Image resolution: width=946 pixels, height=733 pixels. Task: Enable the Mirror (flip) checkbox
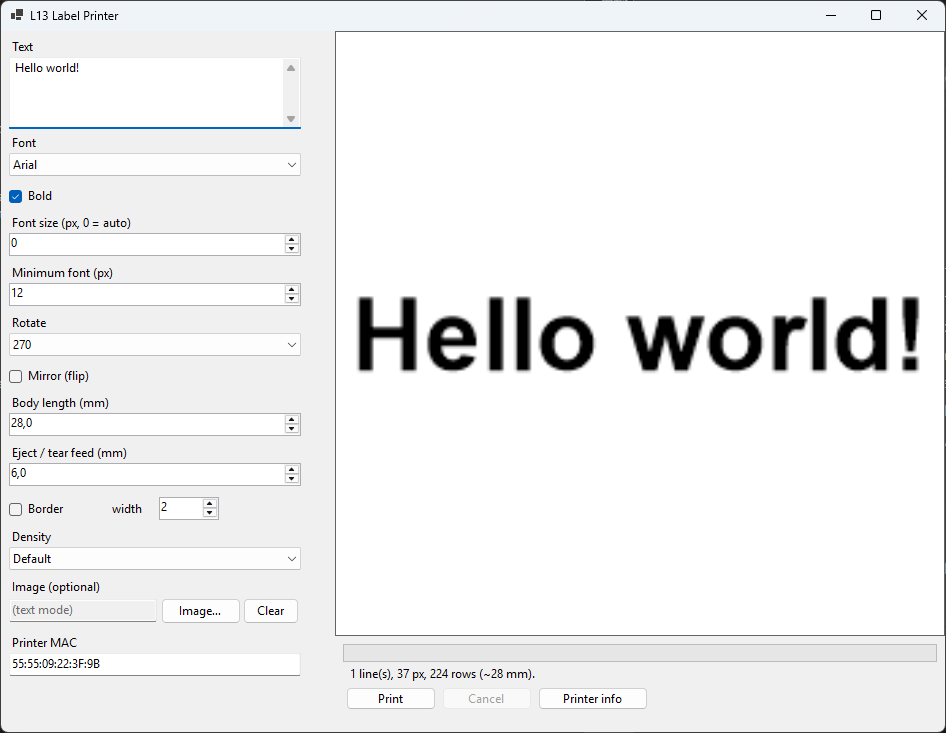(x=16, y=376)
